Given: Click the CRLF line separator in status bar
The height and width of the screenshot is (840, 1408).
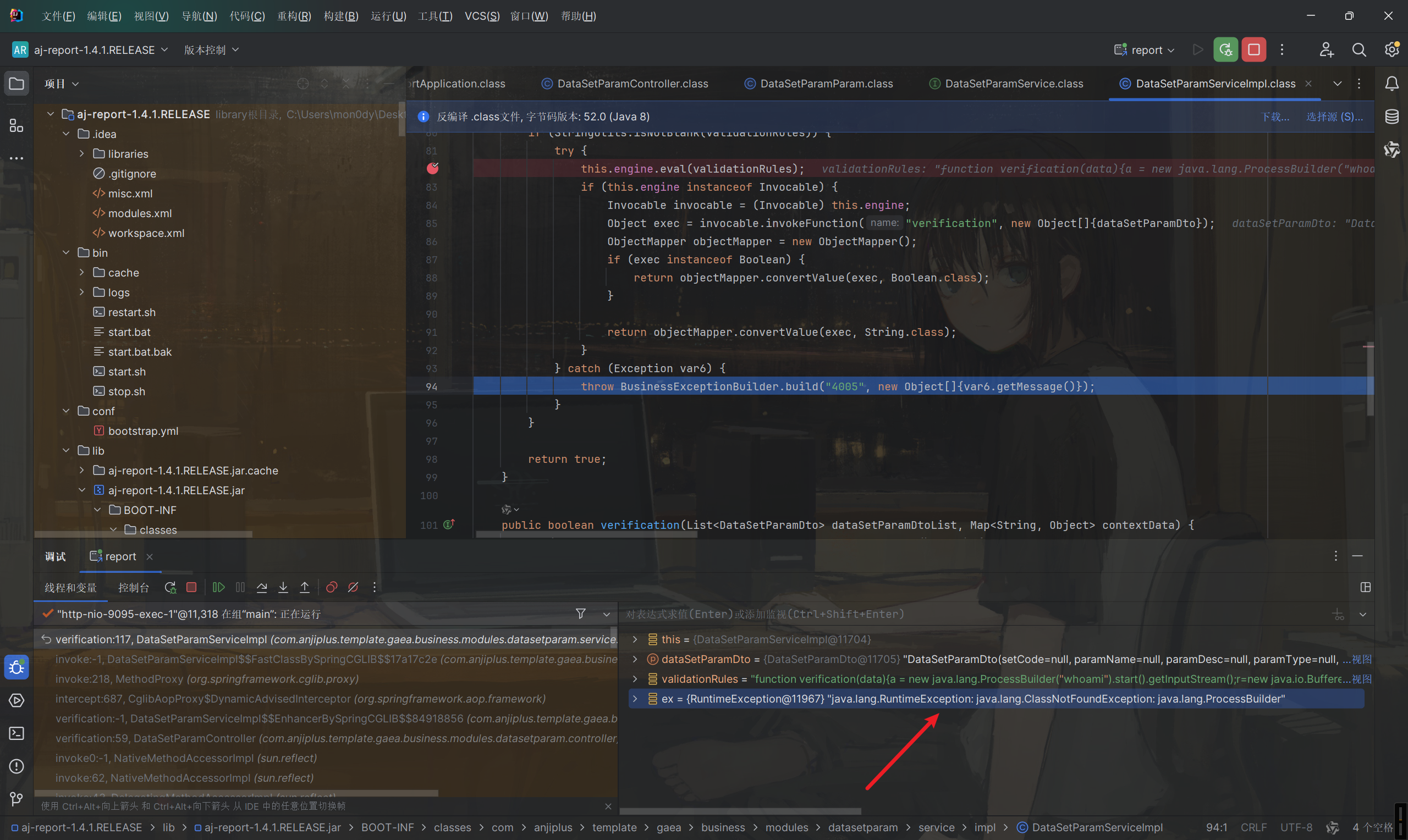Looking at the screenshot, I should point(1253,827).
